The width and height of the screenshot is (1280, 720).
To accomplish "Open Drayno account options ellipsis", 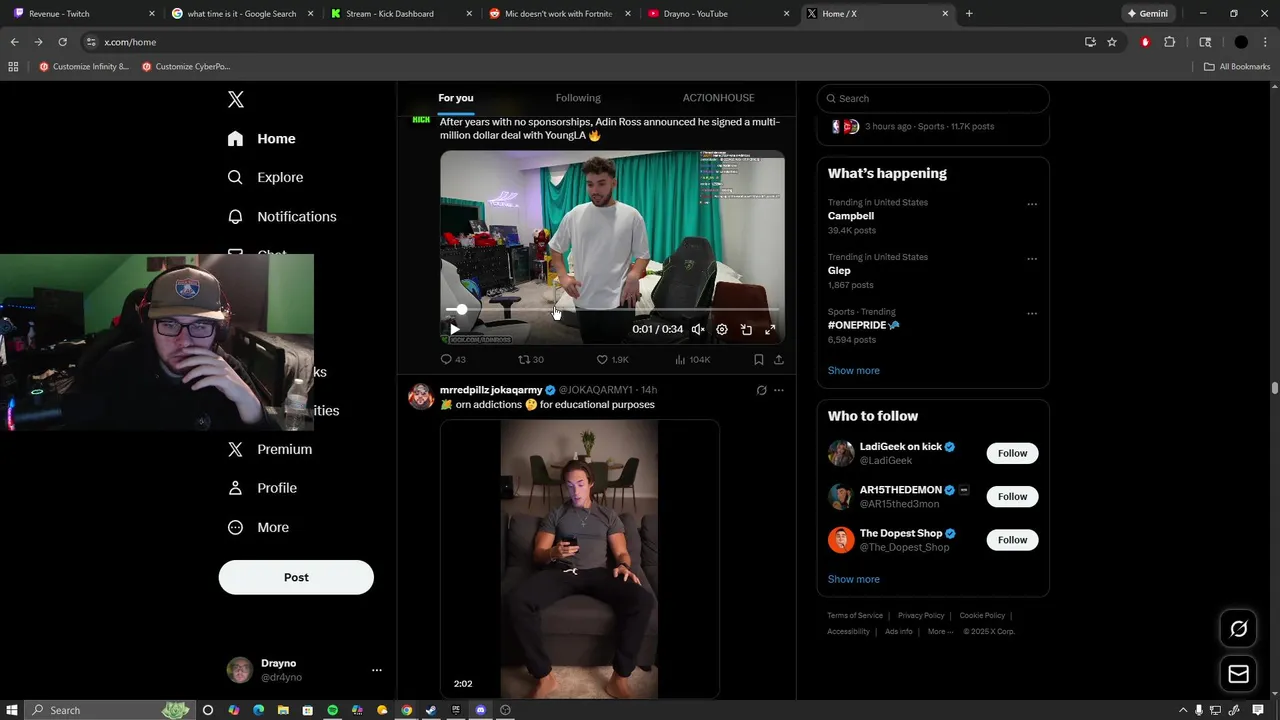I will (x=376, y=670).
